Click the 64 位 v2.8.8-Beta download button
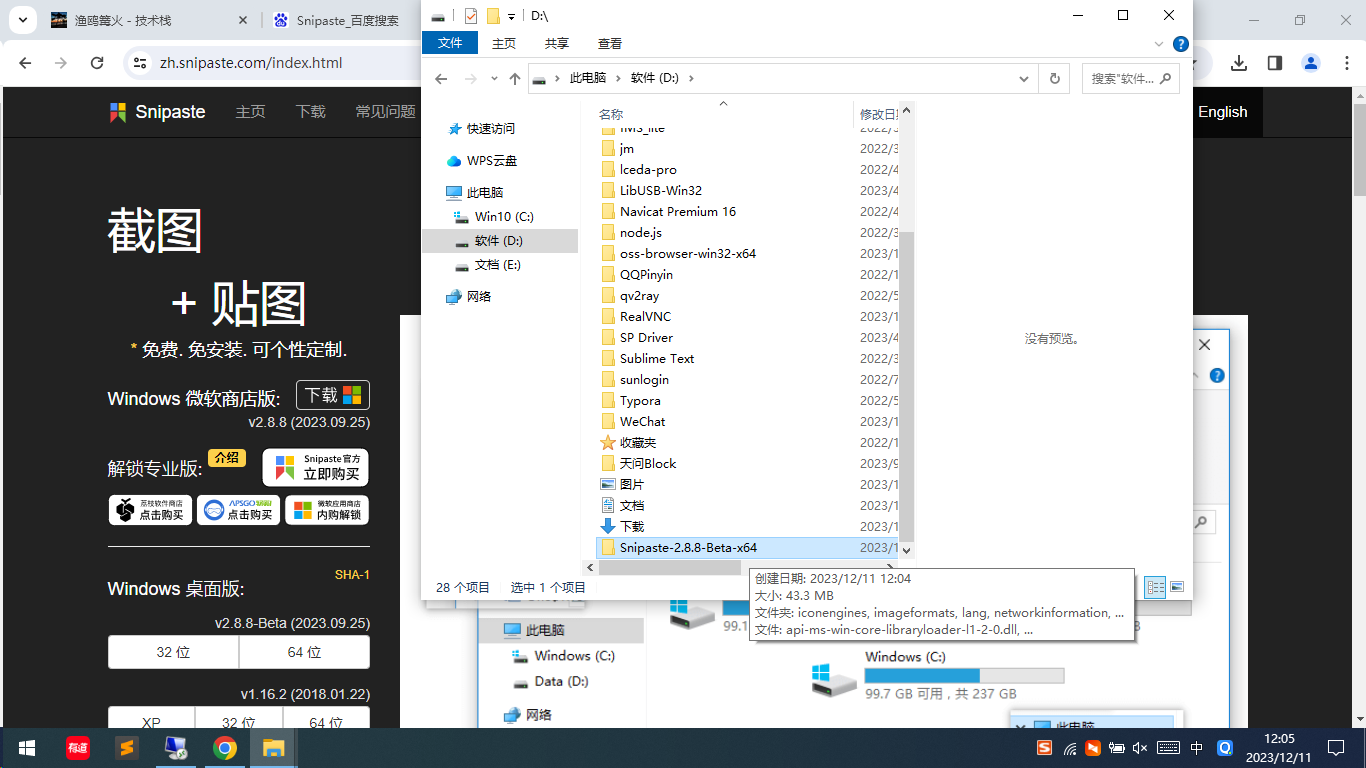The image size is (1366, 768). [x=304, y=652]
